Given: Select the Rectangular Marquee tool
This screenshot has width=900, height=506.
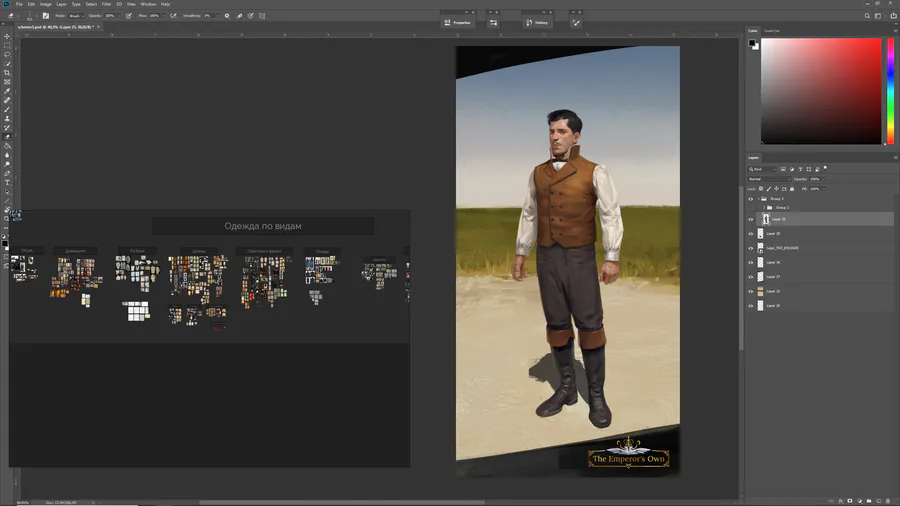Looking at the screenshot, I should [7, 45].
